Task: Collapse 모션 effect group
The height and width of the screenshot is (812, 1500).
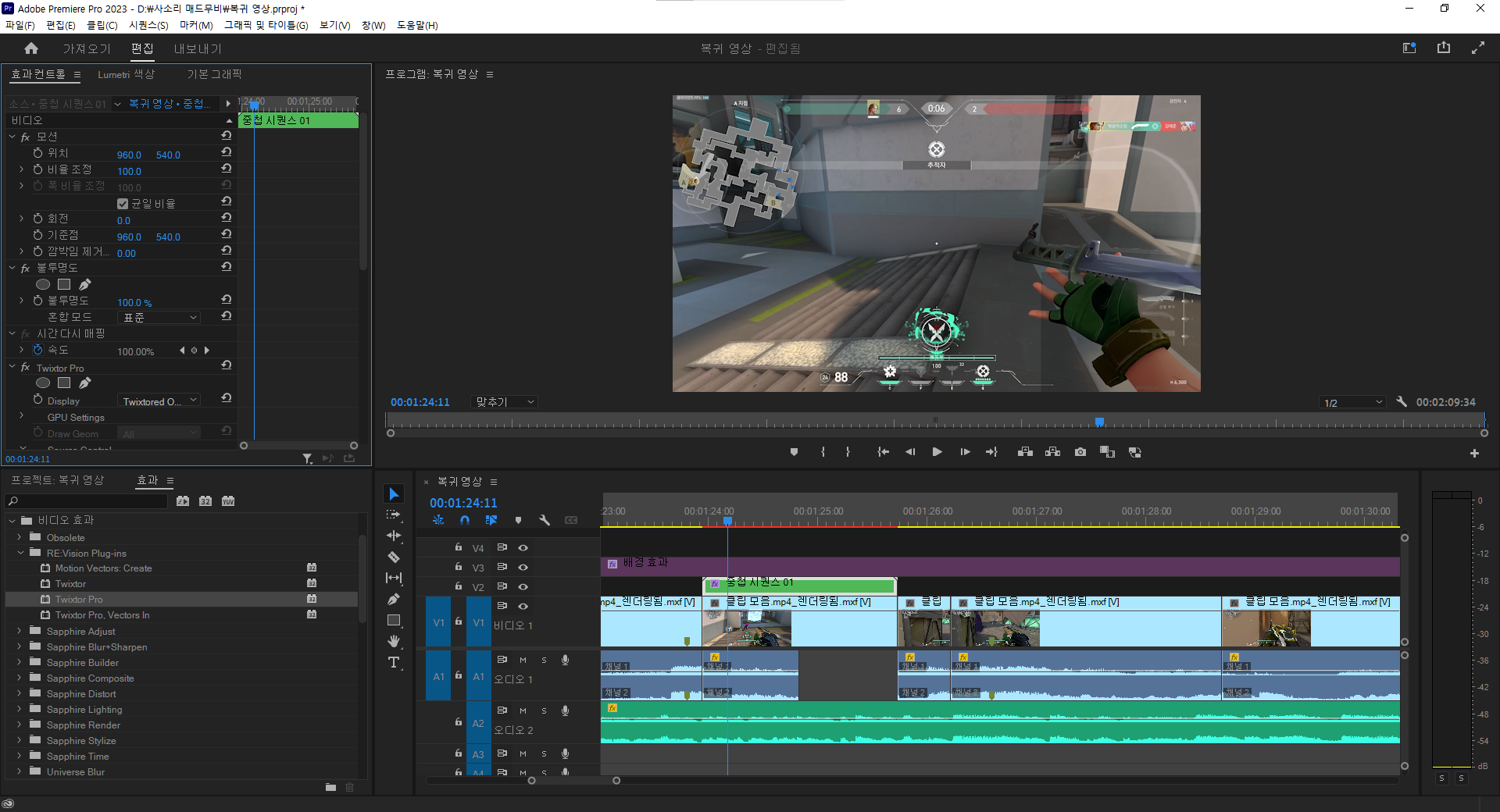Action: 12,137
